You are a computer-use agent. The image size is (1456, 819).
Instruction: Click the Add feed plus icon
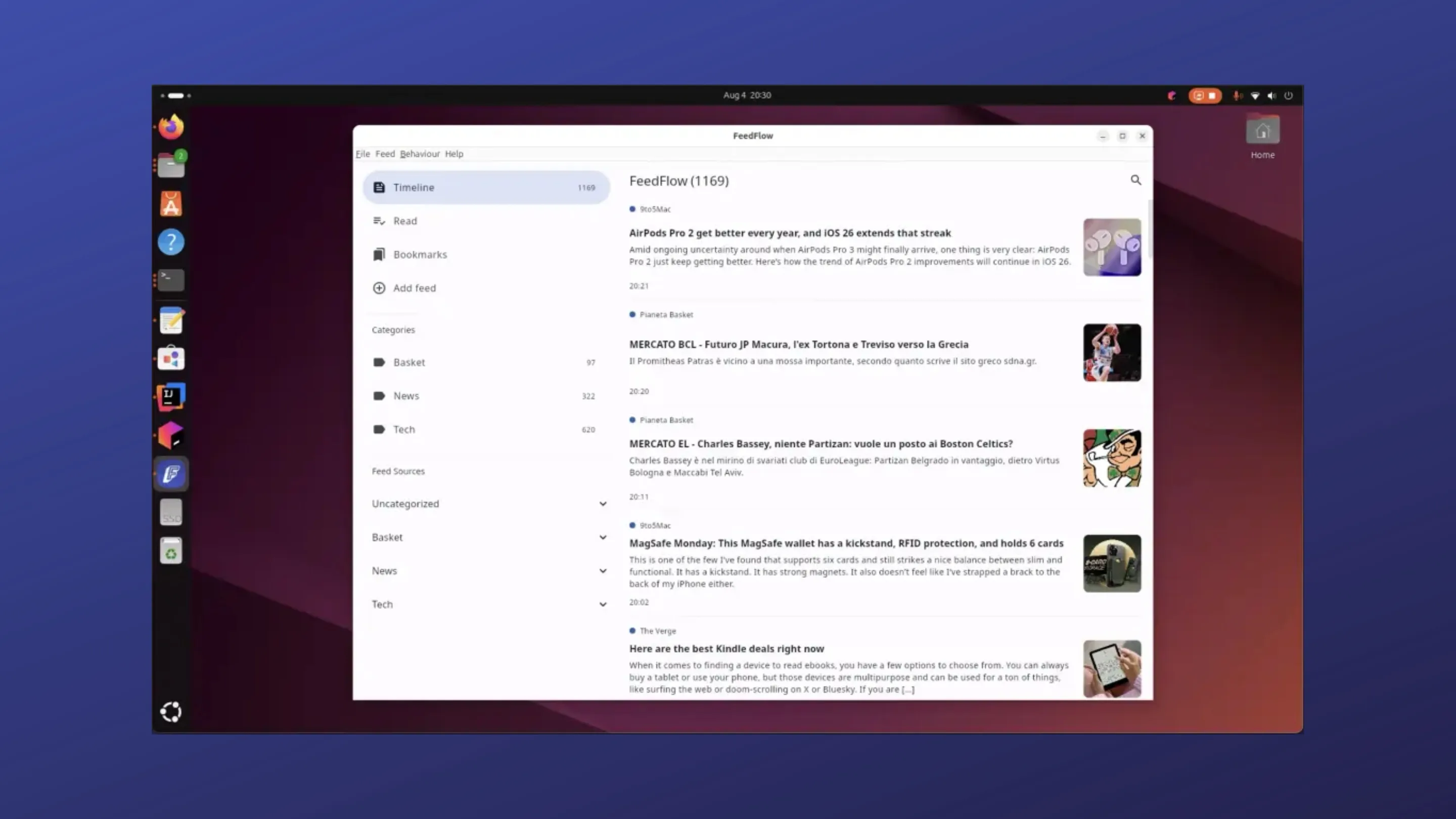pos(379,288)
